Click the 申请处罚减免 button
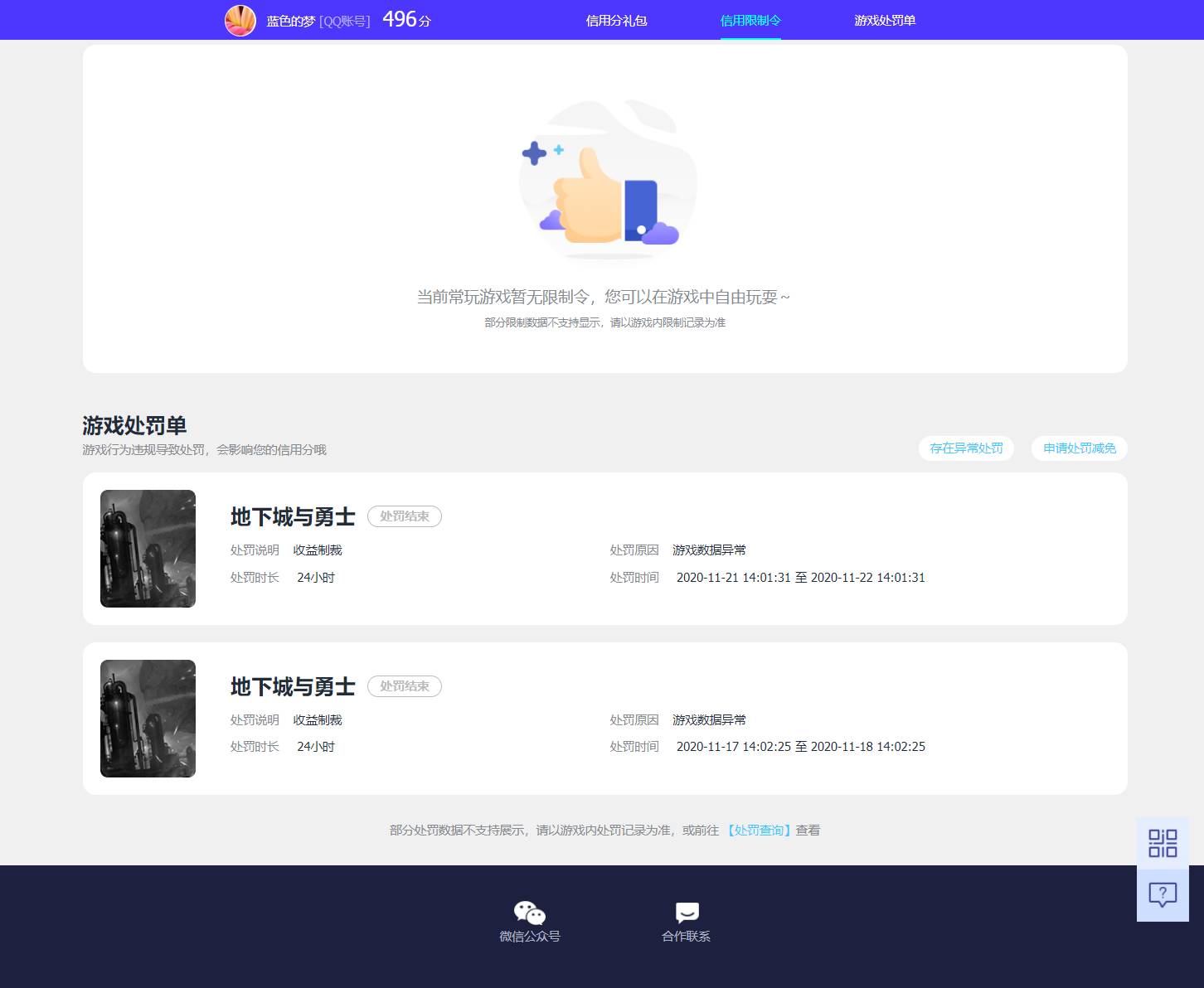 1079,448
